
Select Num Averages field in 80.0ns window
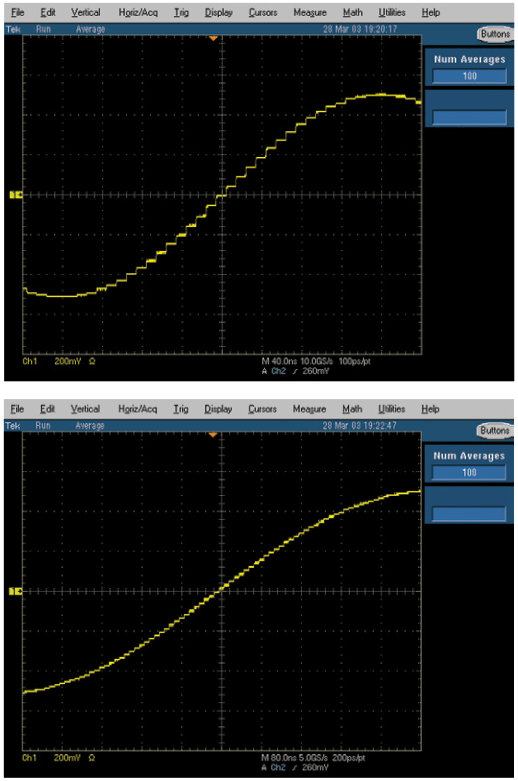coord(469,472)
